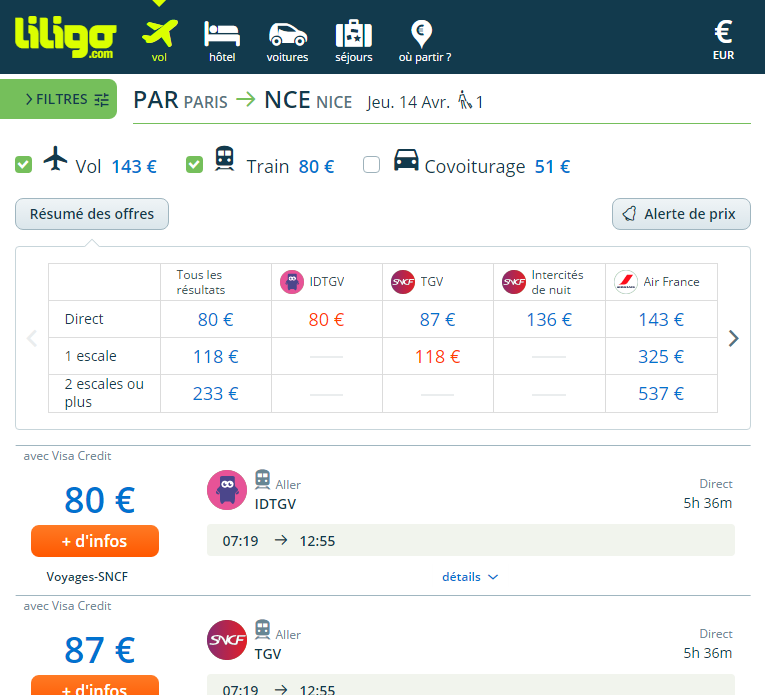Click the Covoiturage car mode icon
Viewport: 765px width, 695px height.
point(406,160)
